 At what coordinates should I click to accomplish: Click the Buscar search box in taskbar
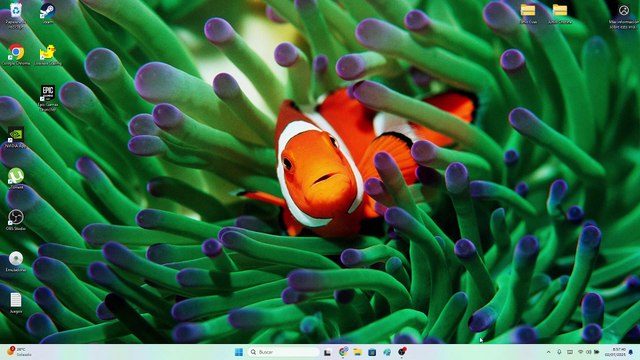[284, 352]
